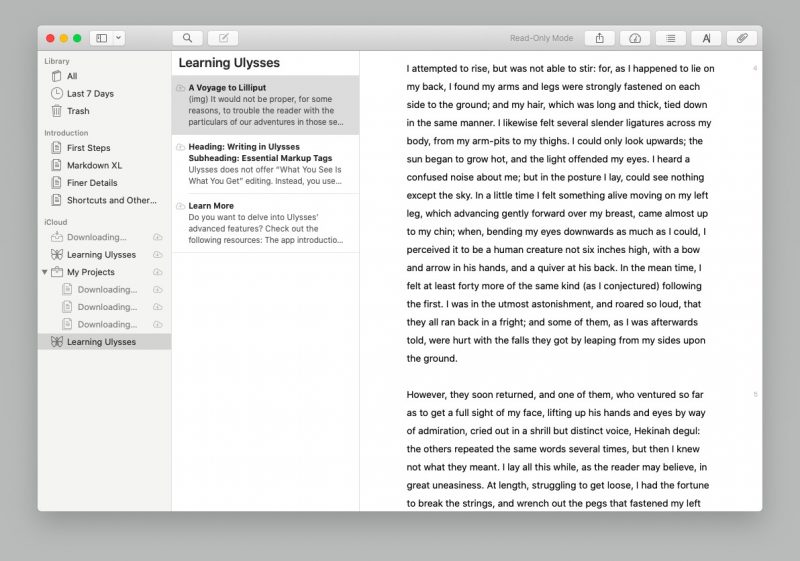Open the Markdown XL sheet
Viewport: 800px width, 561px height.
105,165
